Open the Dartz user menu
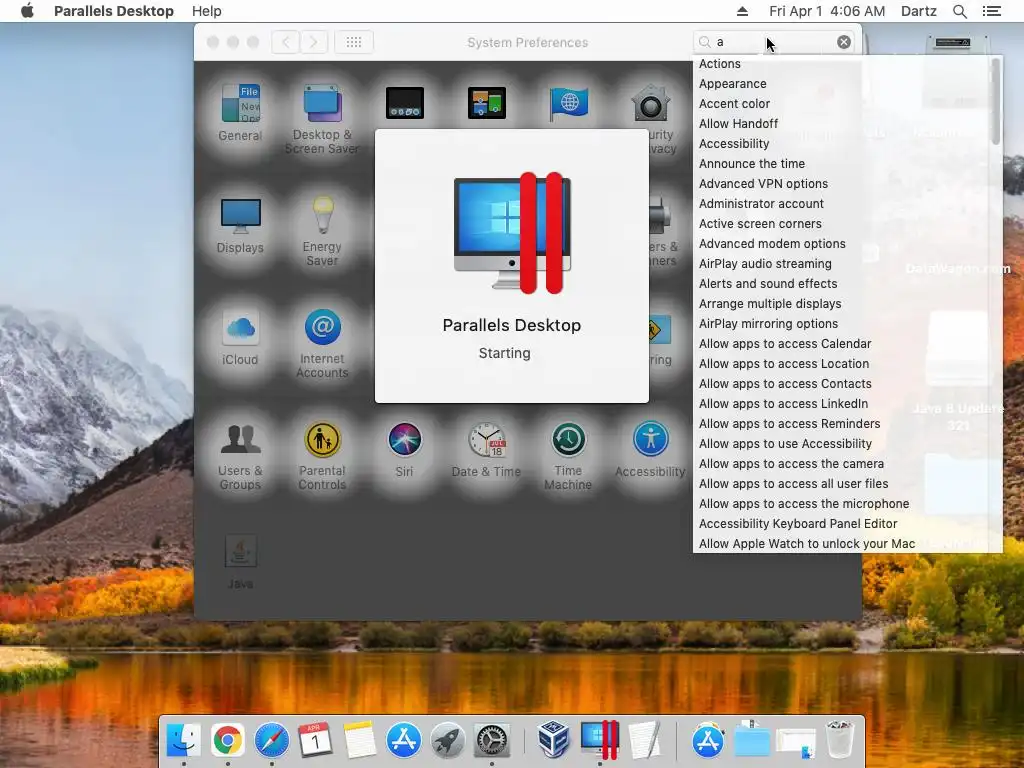 coord(918,11)
